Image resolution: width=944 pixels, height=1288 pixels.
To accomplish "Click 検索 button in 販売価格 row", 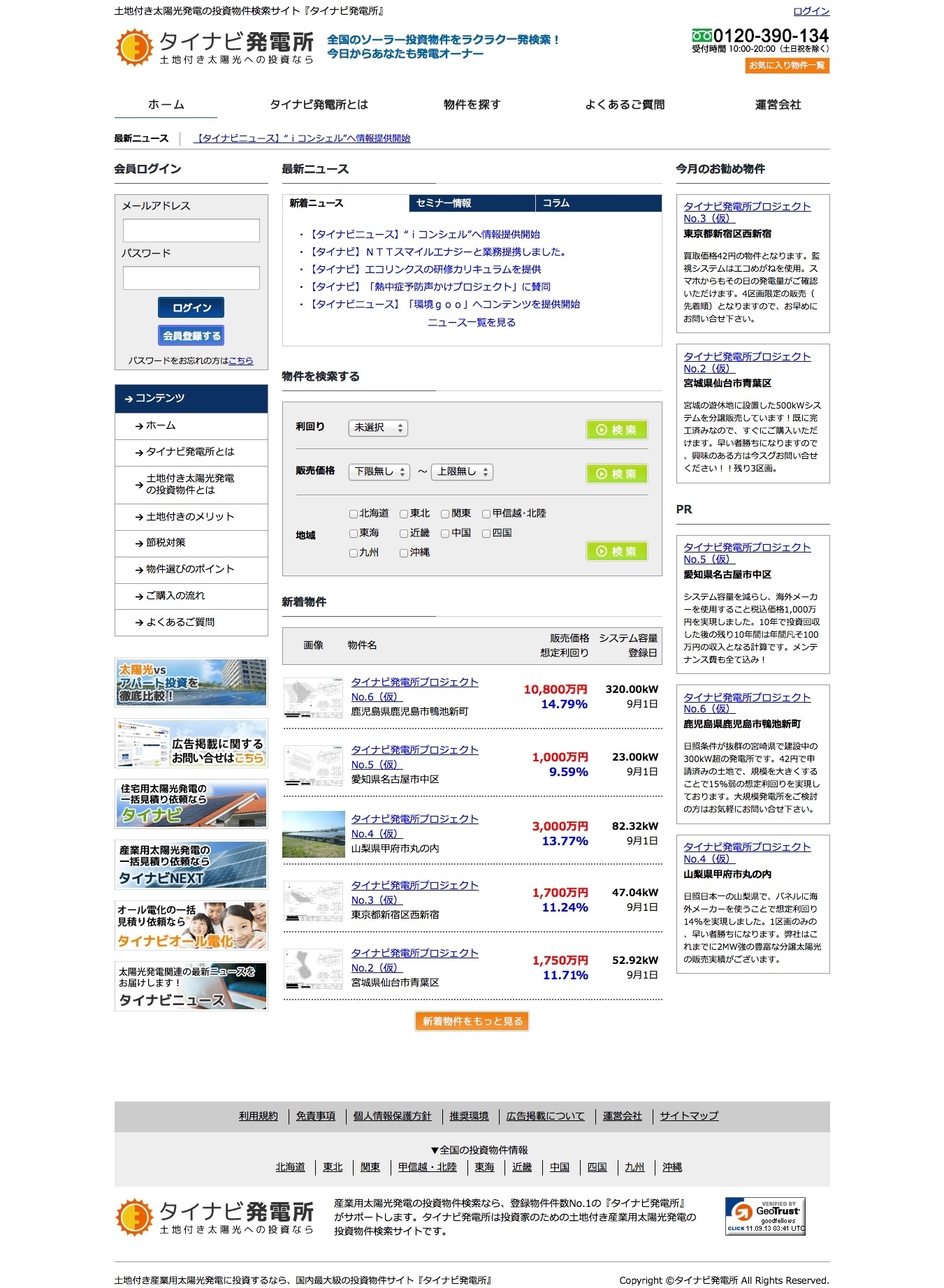I will coord(617,474).
